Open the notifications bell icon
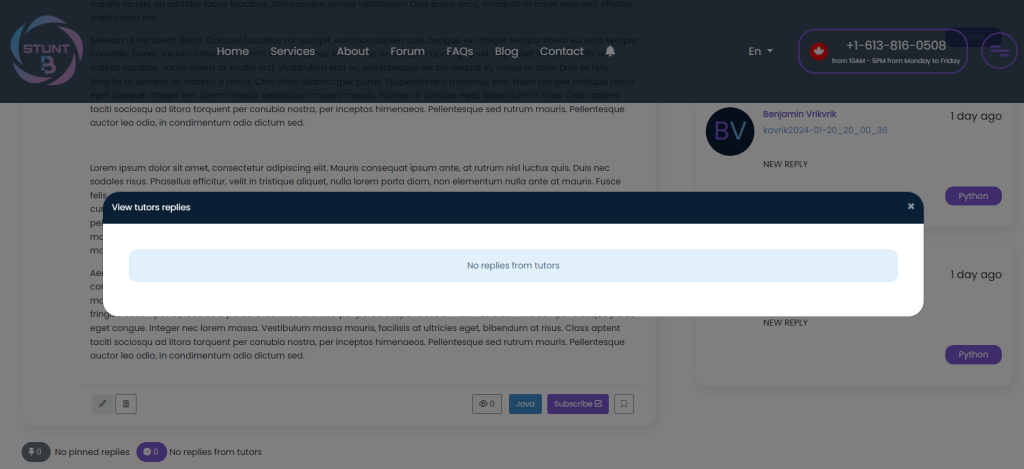Image resolution: width=1024 pixels, height=469 pixels. pos(610,51)
